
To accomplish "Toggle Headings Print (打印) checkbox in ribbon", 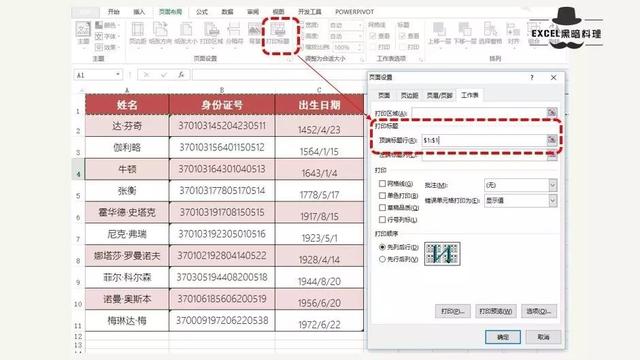I will pos(402,47).
